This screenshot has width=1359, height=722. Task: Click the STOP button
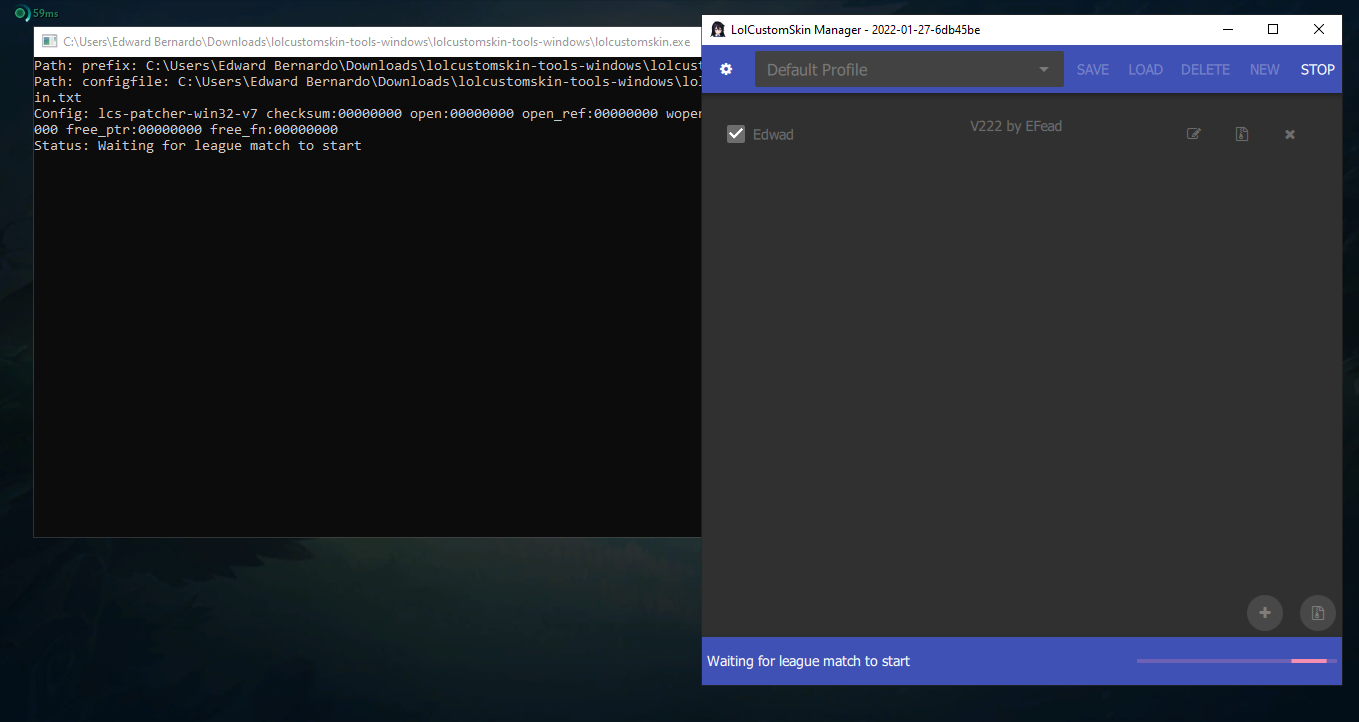(1317, 69)
